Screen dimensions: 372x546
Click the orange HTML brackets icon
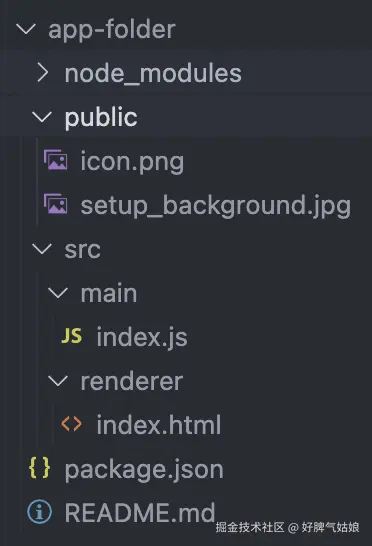[x=71, y=424]
